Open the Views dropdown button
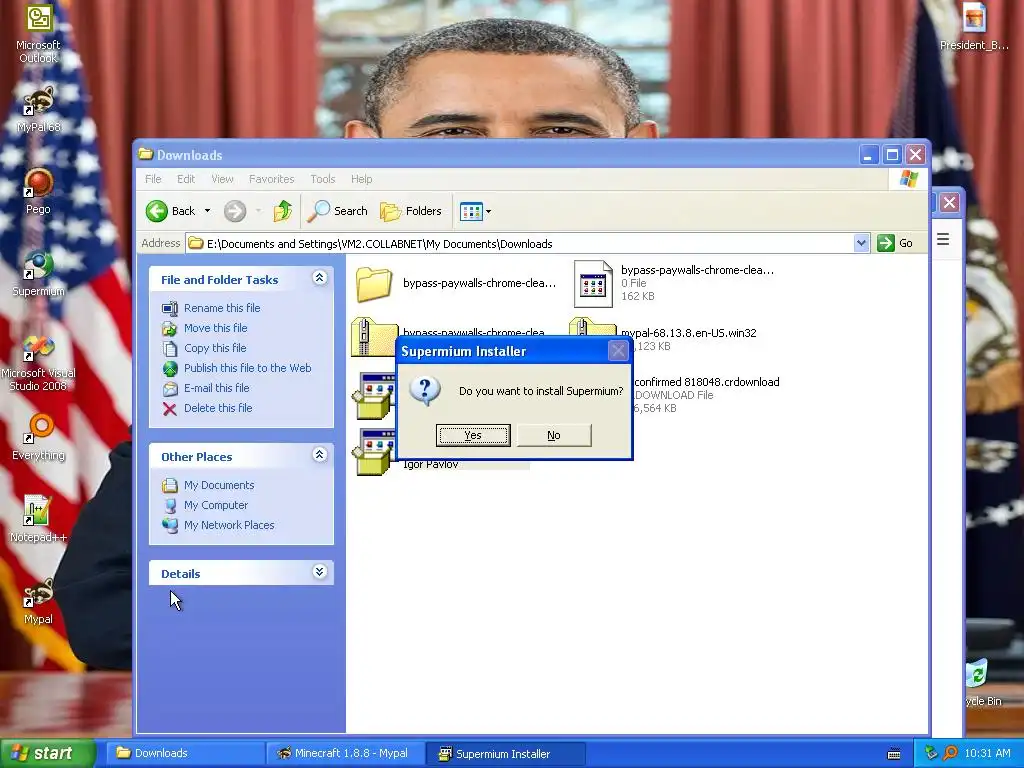The width and height of the screenshot is (1024, 768). (475, 211)
